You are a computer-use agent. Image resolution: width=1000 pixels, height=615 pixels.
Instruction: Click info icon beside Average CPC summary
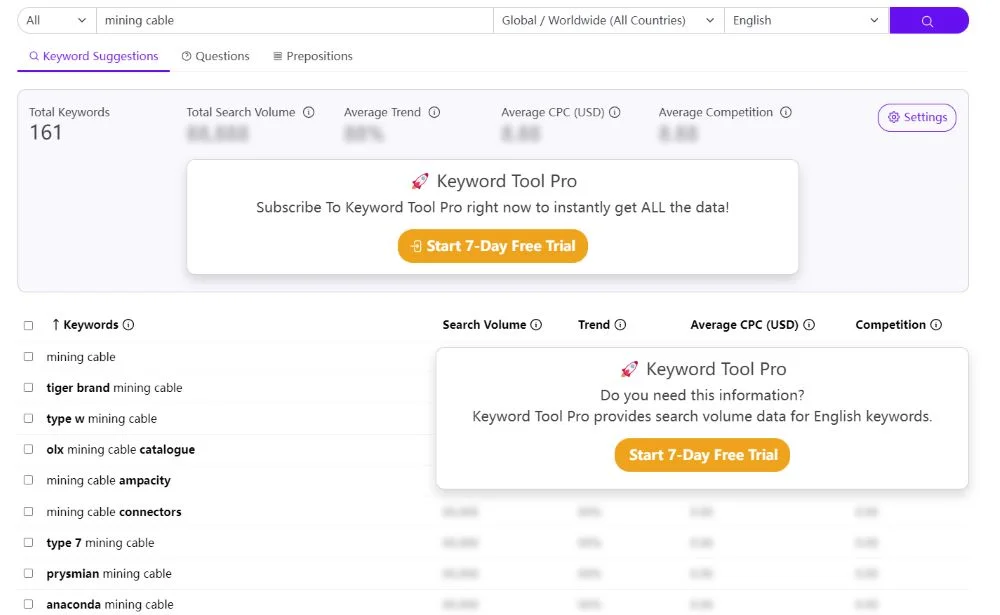coord(615,113)
